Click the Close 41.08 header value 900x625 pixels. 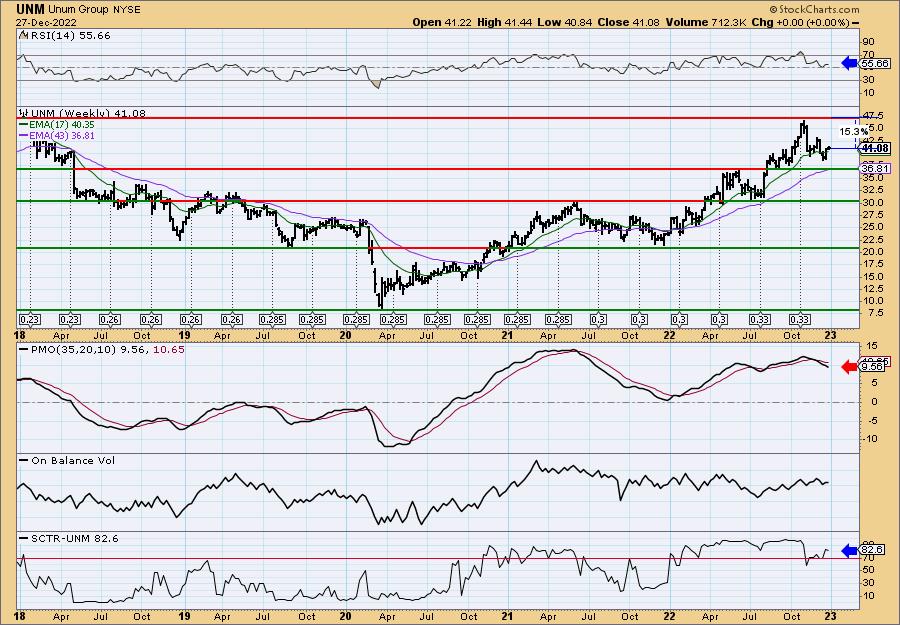pyautogui.click(x=628, y=22)
